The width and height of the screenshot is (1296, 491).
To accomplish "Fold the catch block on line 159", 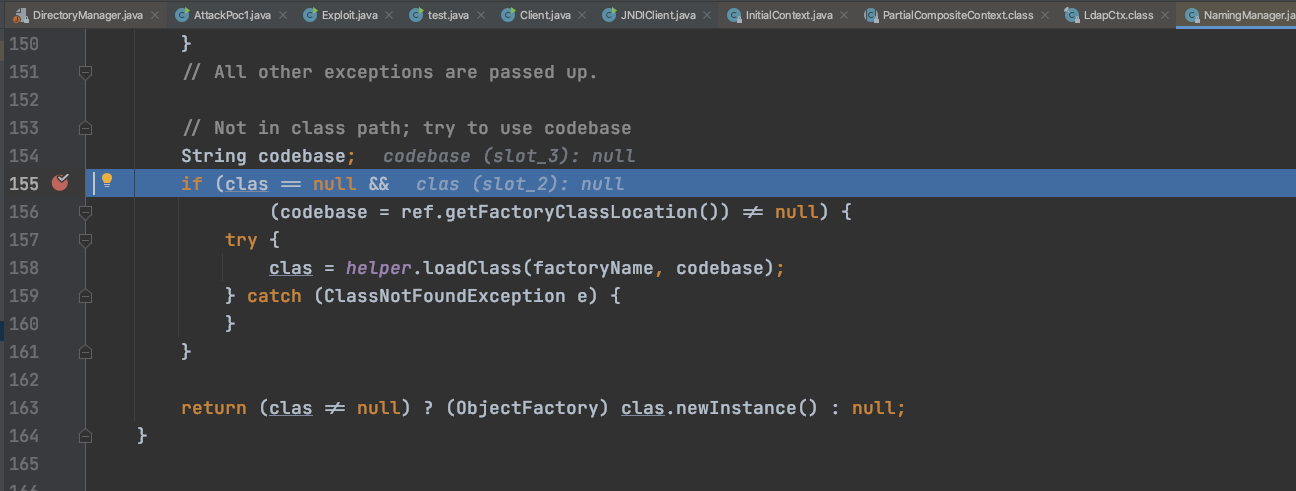I will pos(85,296).
